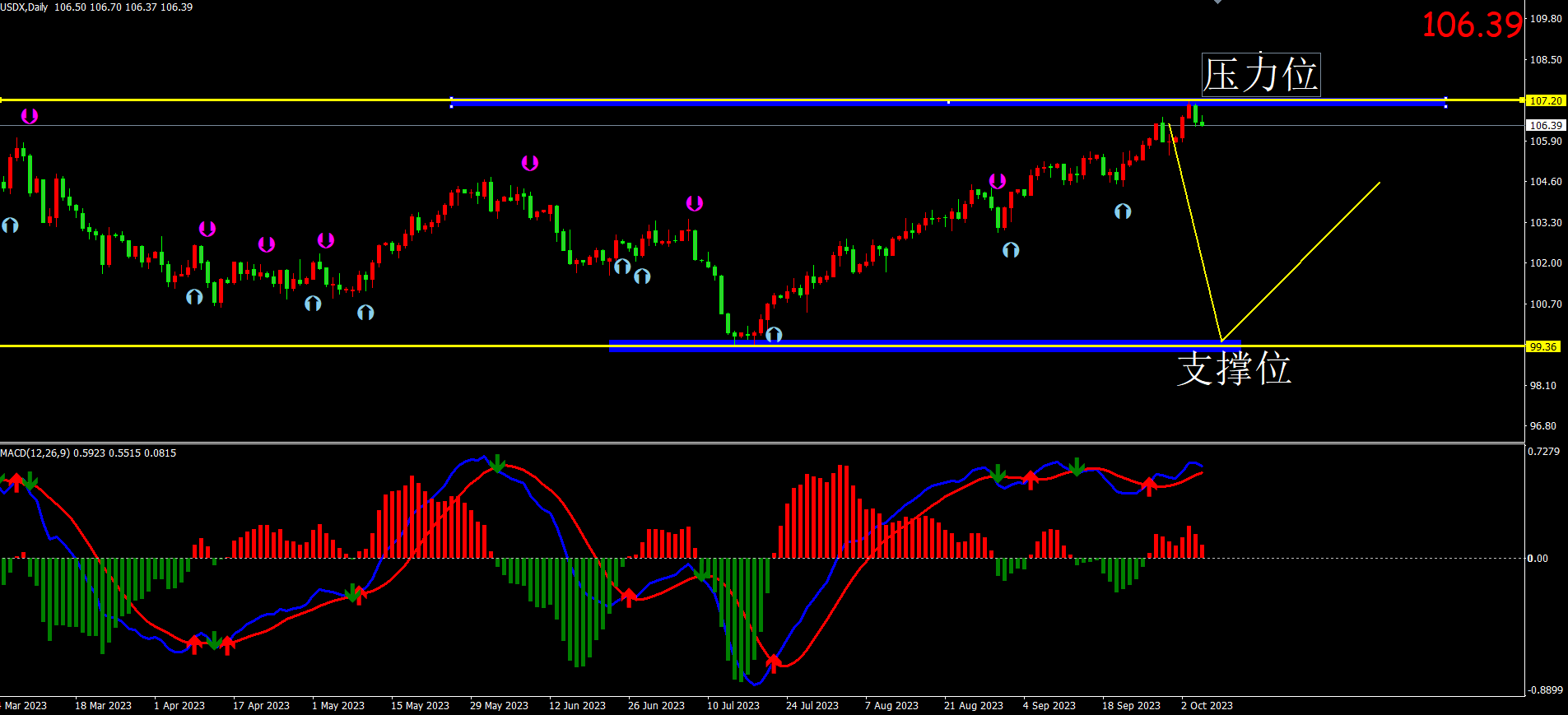Select the yellow descending projection line

coord(1195,230)
